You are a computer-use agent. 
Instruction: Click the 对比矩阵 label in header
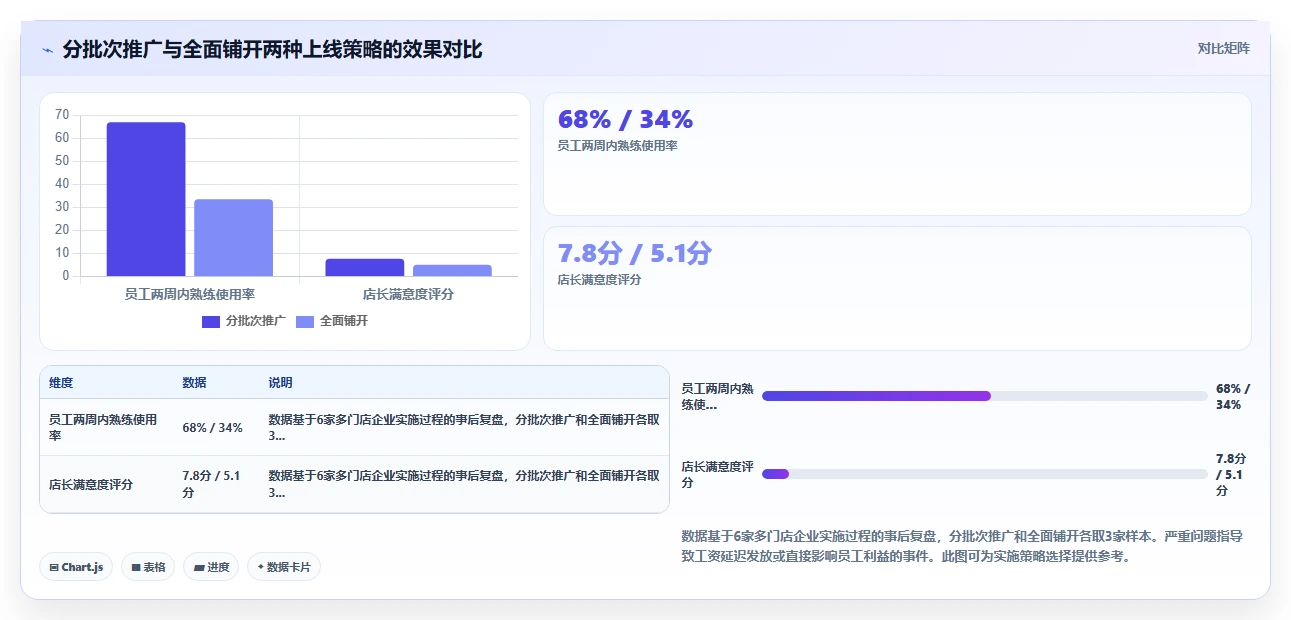(x=1224, y=48)
